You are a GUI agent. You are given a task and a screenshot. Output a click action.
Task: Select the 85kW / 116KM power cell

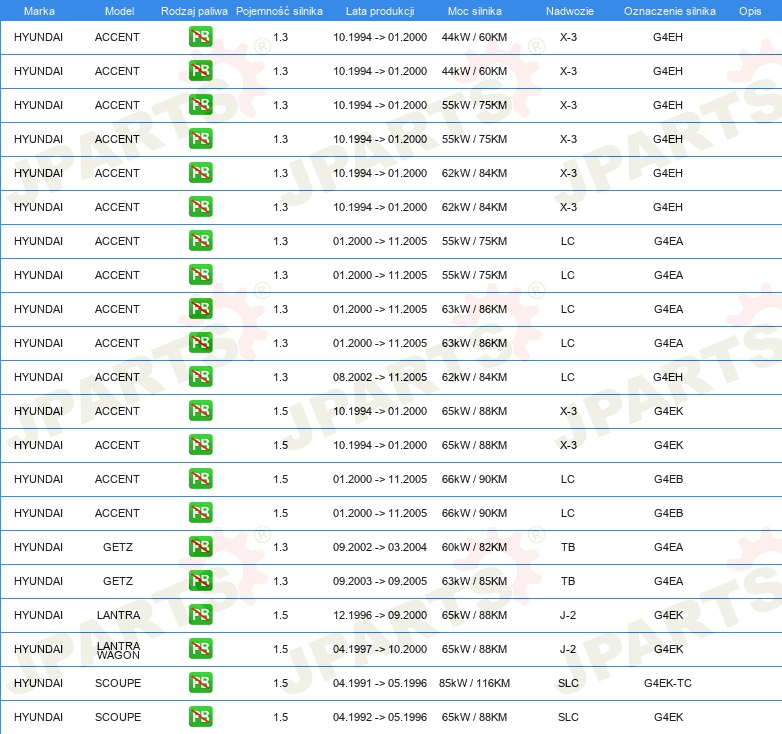pos(474,683)
